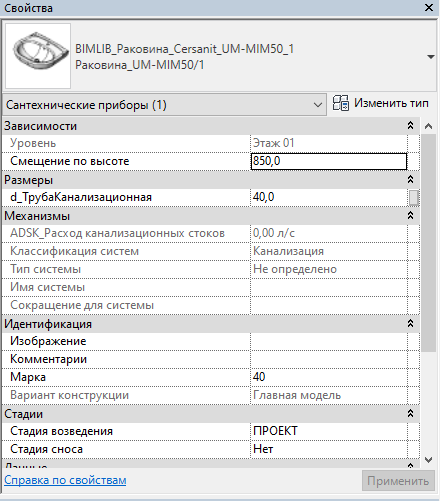The image size is (440, 501).
Task: Select the d_ТрубаКанализационная parameter label
Action: click(x=81, y=197)
